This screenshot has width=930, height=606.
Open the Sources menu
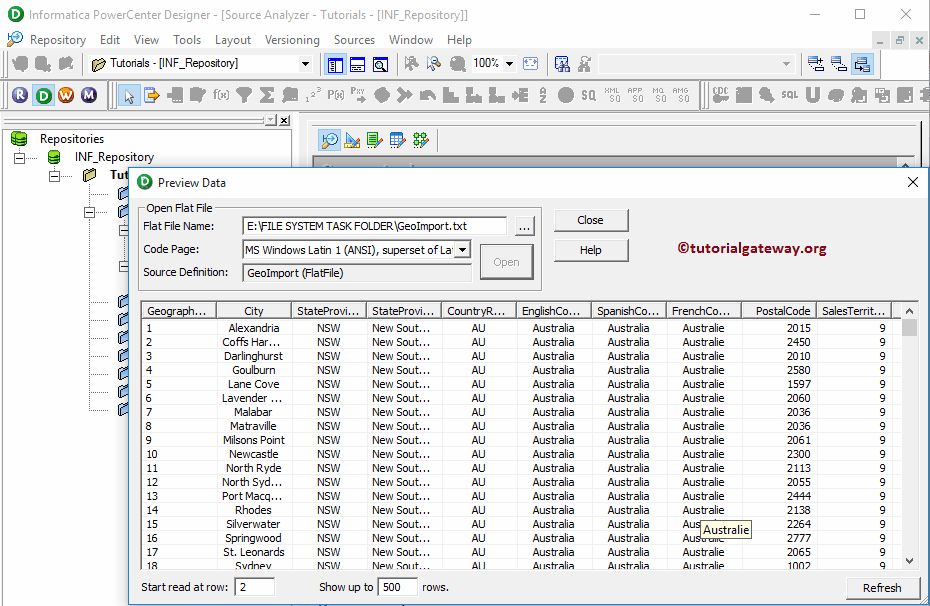click(354, 40)
